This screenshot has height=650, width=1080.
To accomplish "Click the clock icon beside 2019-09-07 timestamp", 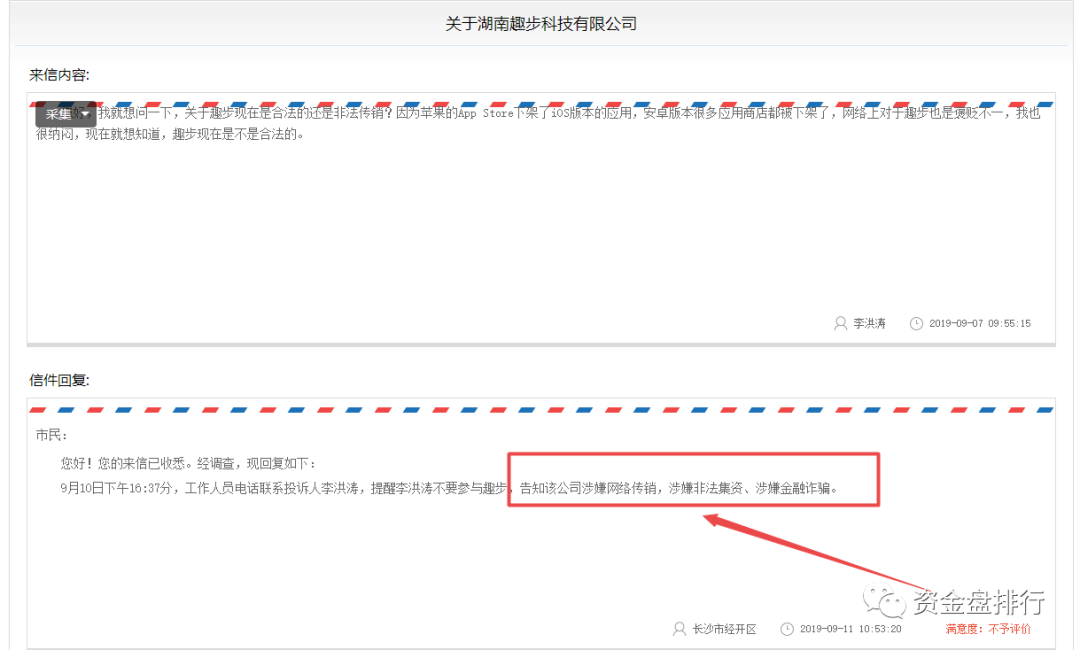I will [x=916, y=324].
